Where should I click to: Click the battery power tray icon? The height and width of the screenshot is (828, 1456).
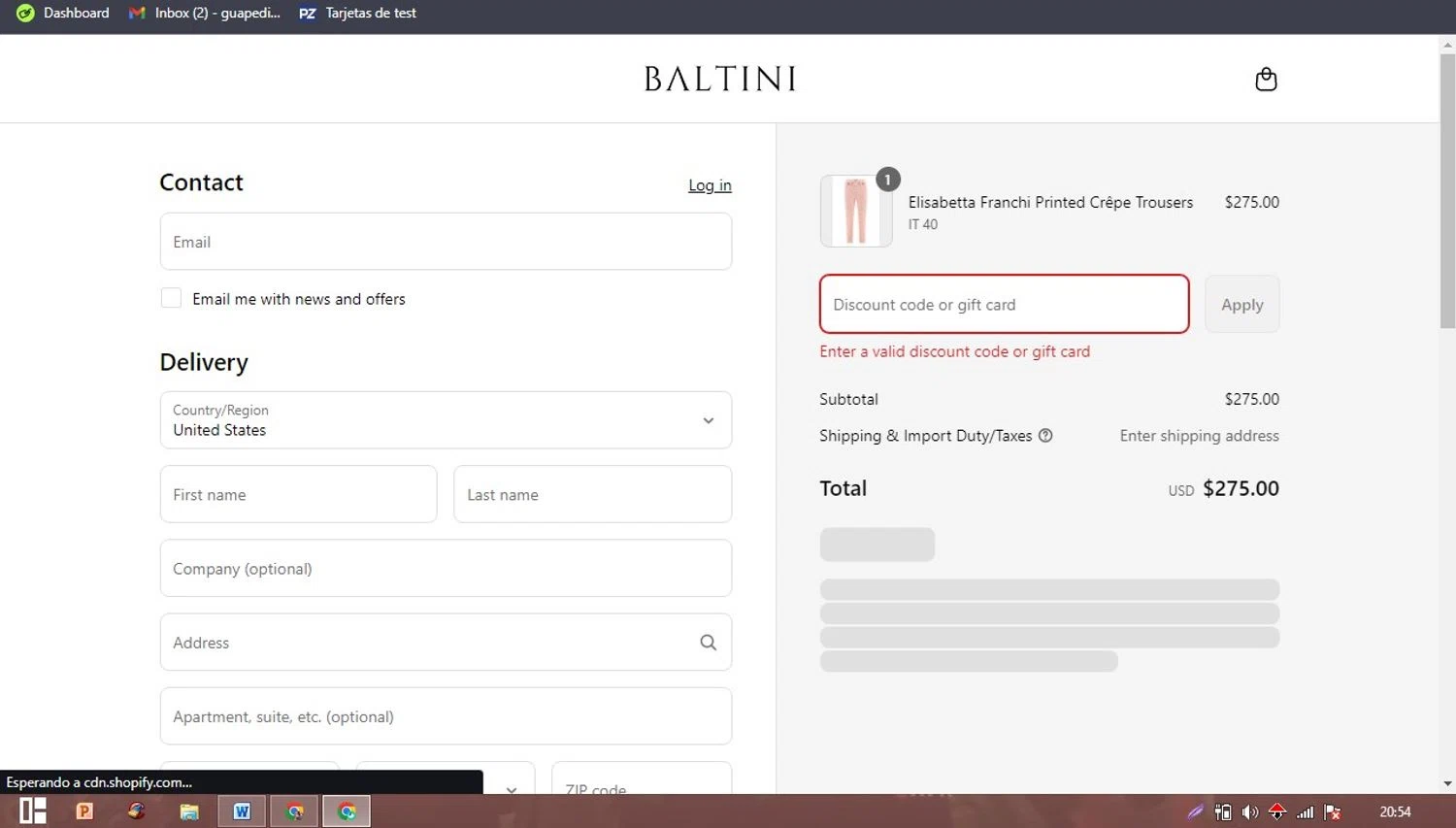point(1223,811)
